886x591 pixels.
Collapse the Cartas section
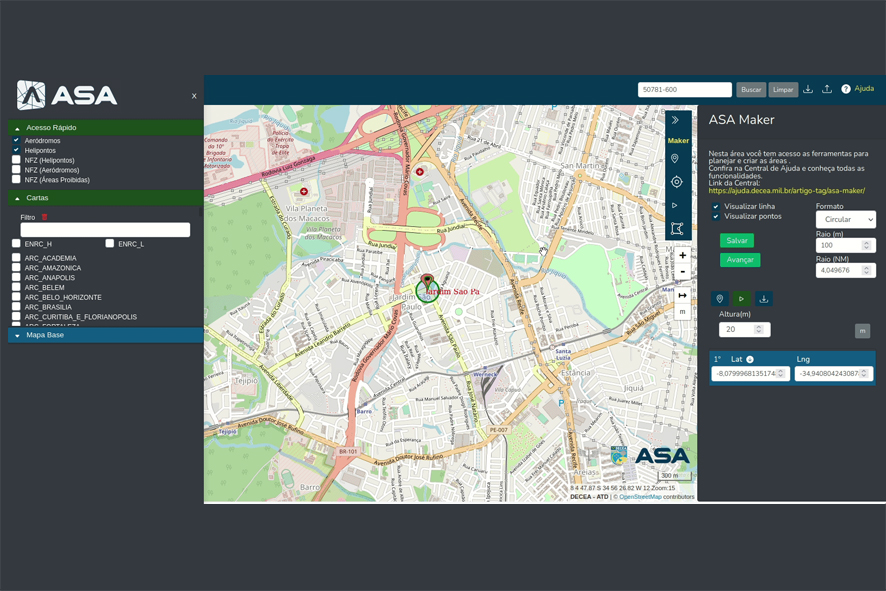coord(106,198)
